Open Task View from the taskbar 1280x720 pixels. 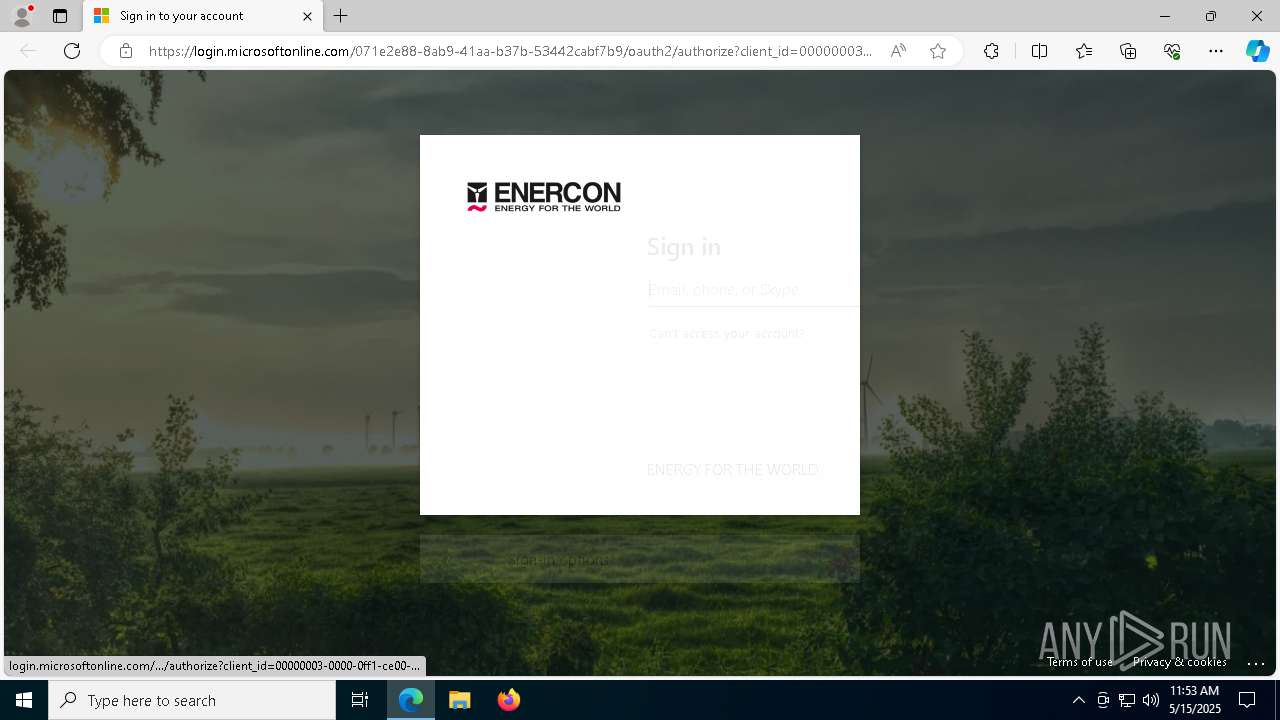click(x=360, y=700)
